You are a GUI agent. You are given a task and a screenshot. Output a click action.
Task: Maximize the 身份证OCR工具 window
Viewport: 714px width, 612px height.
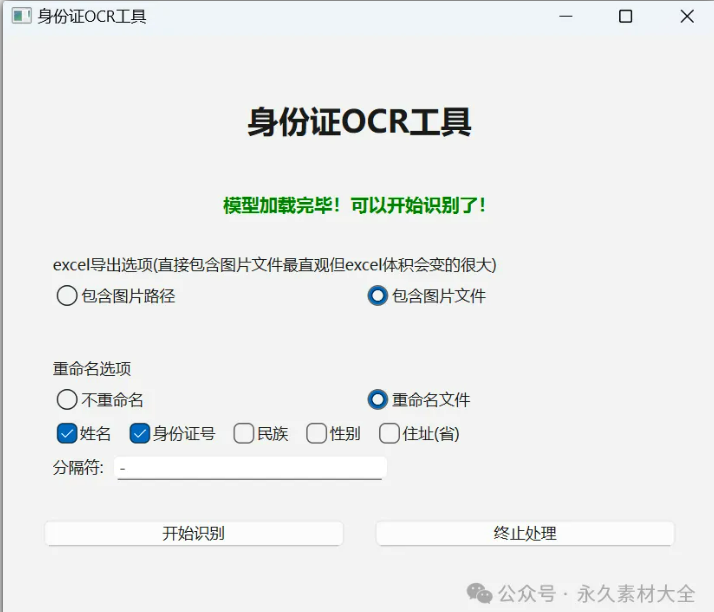626,16
